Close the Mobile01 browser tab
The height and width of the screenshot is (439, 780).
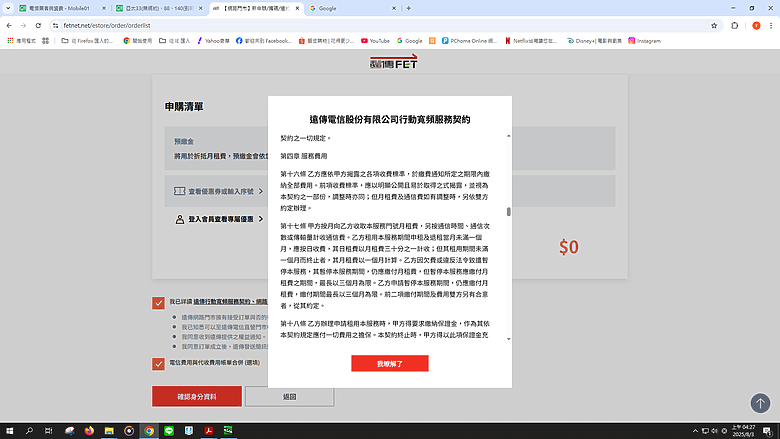103,8
